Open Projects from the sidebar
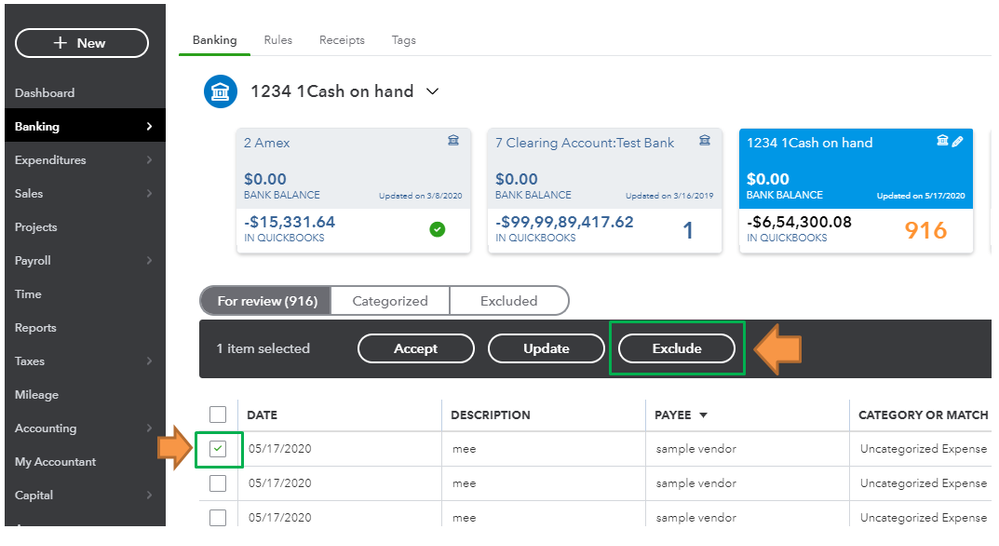 [36, 227]
